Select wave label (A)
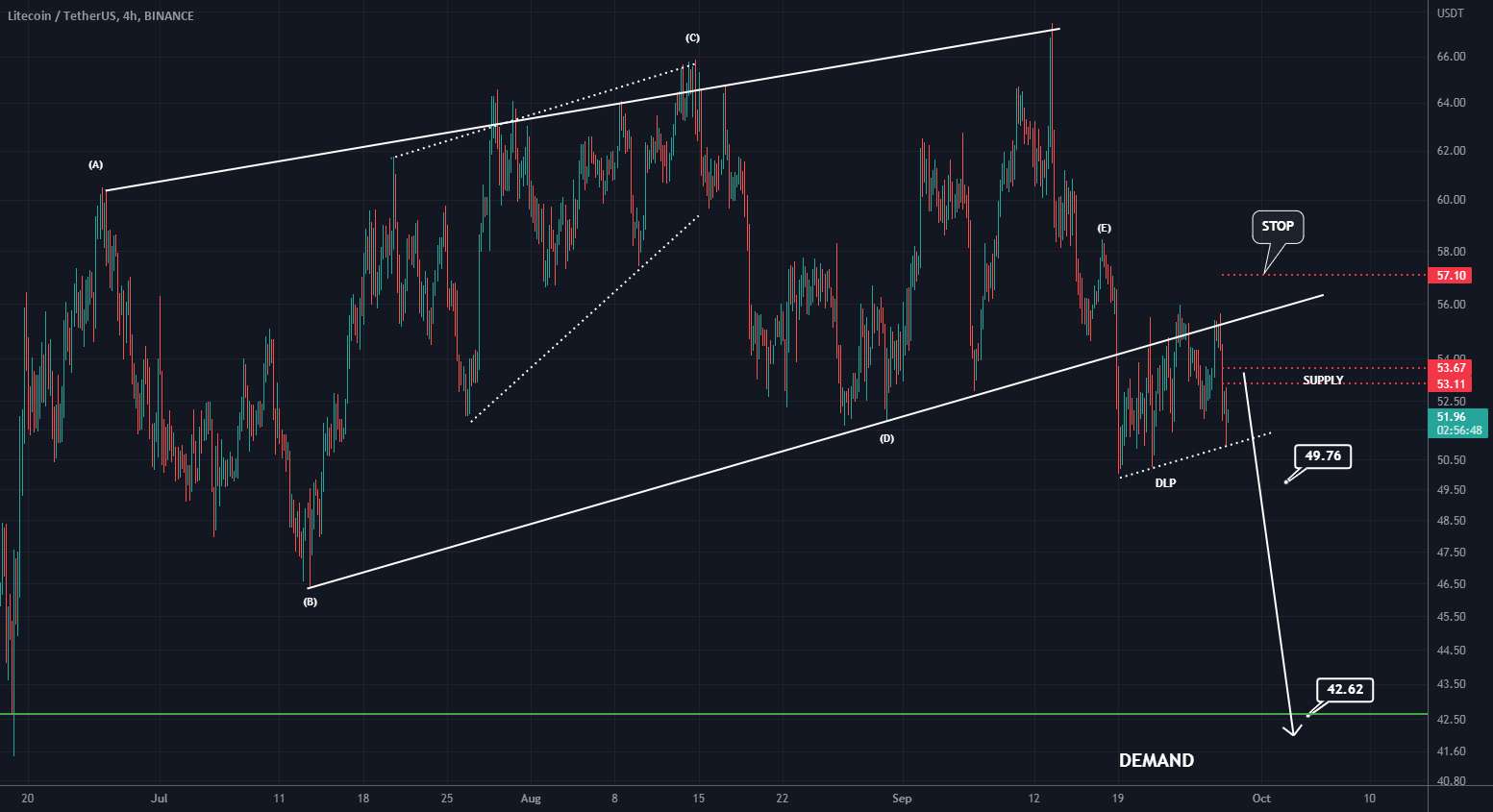The height and width of the screenshot is (812, 1493). coord(95,165)
